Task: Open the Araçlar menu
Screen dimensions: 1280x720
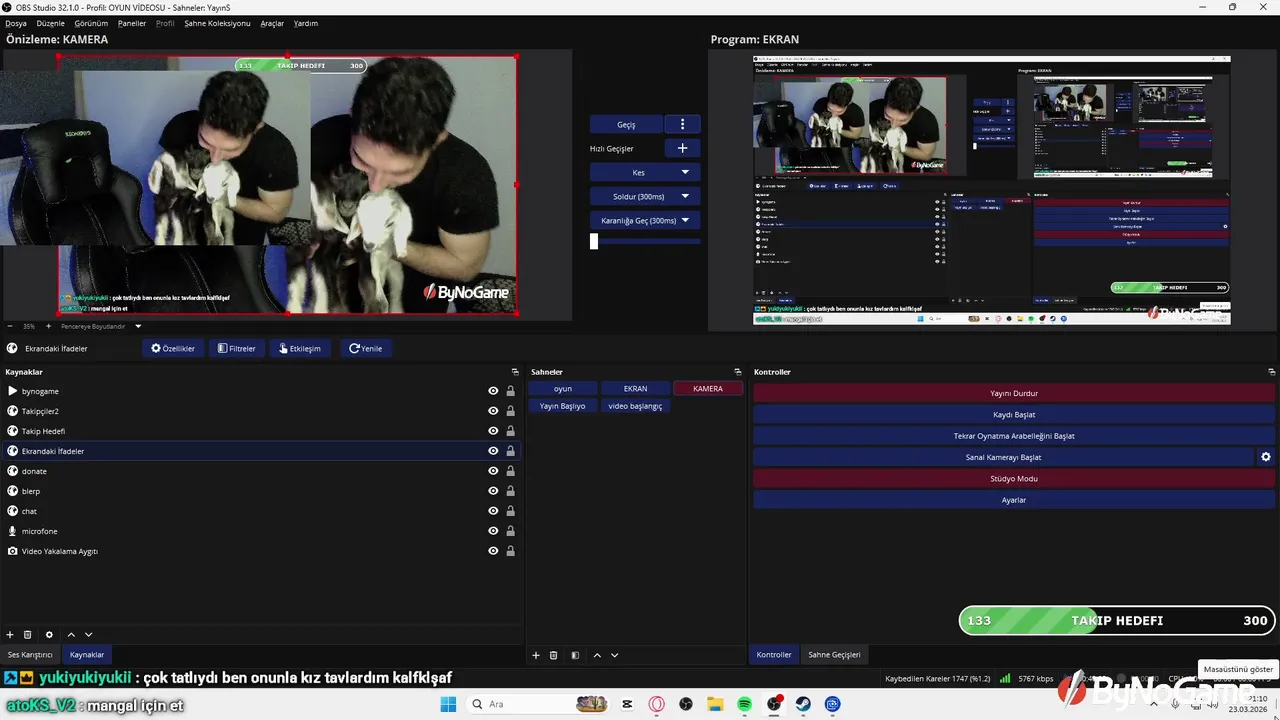Action: [x=272, y=23]
